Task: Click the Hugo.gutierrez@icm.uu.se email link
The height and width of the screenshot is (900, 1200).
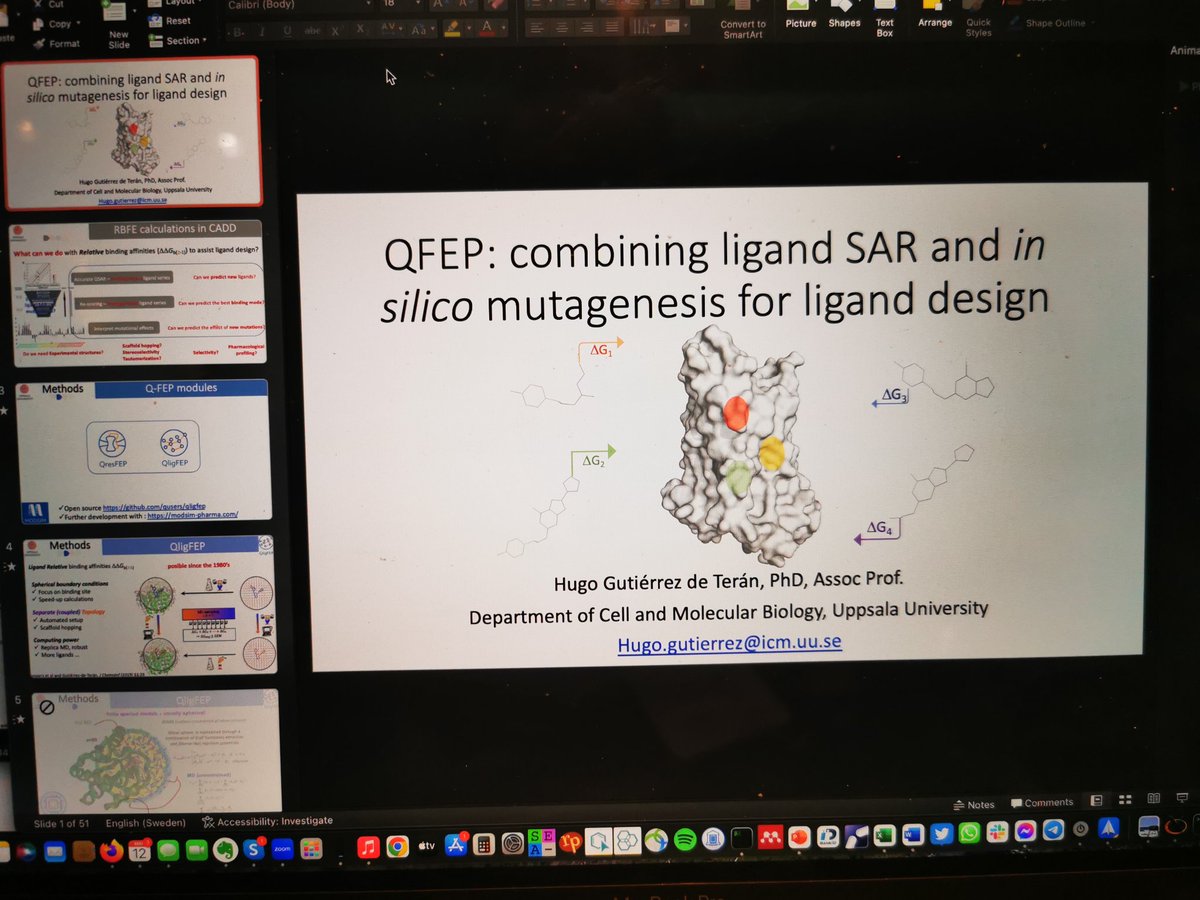Action: click(x=729, y=644)
